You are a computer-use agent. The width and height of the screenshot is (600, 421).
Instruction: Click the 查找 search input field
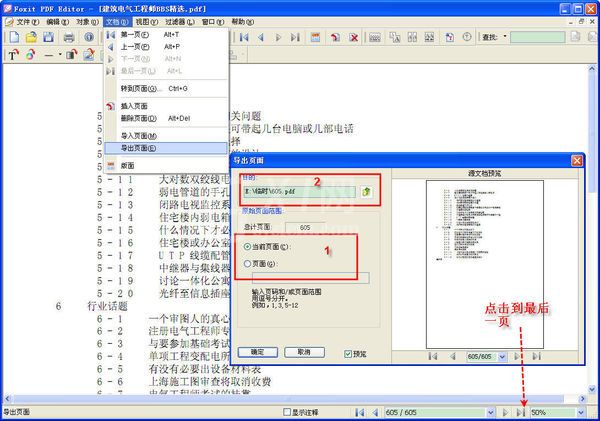pos(538,37)
